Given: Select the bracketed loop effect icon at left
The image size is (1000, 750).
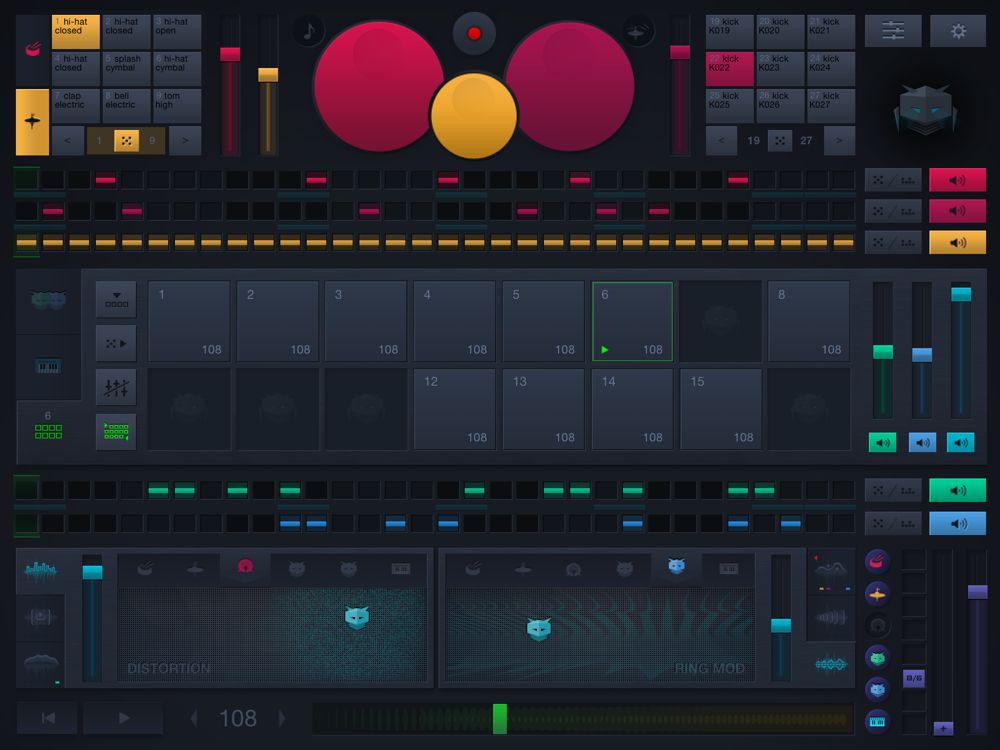Looking at the screenshot, I should coord(40,617).
